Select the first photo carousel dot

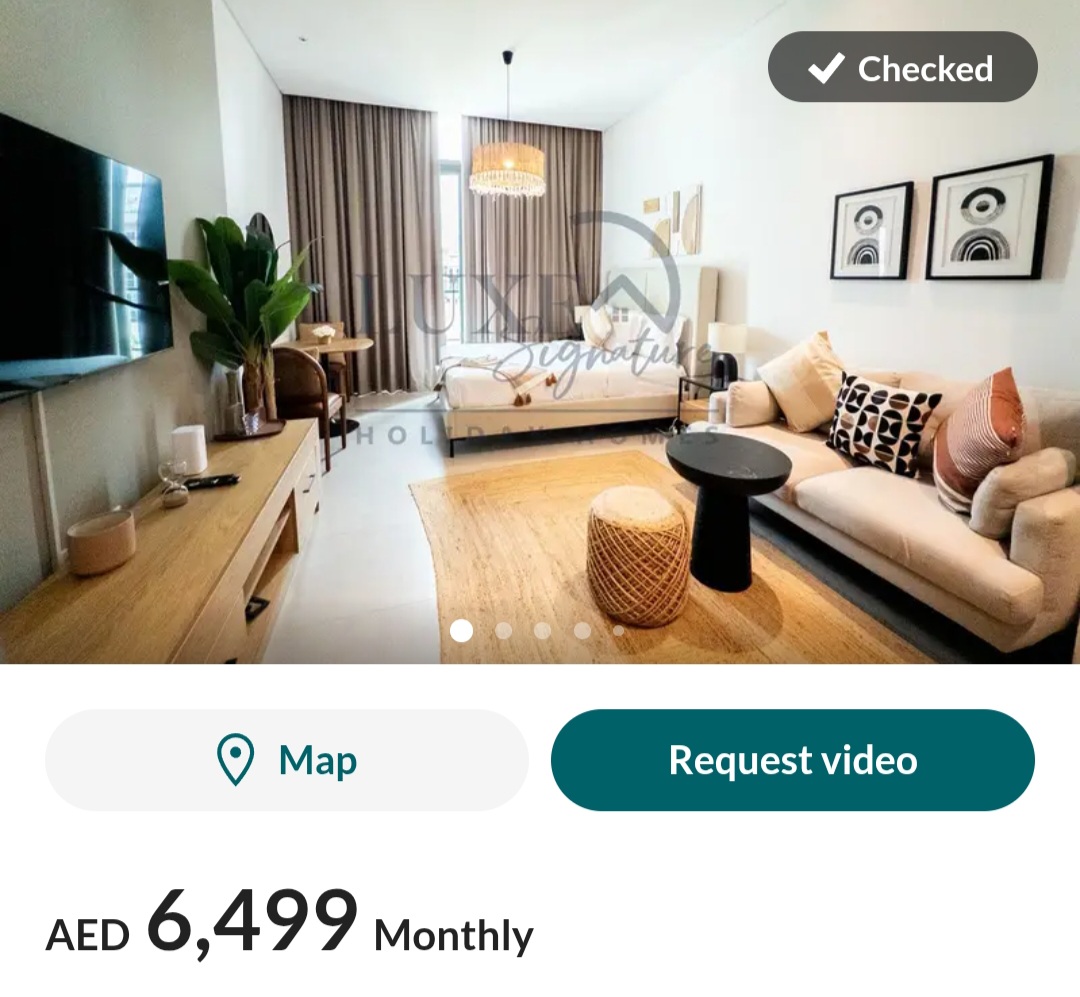461,630
